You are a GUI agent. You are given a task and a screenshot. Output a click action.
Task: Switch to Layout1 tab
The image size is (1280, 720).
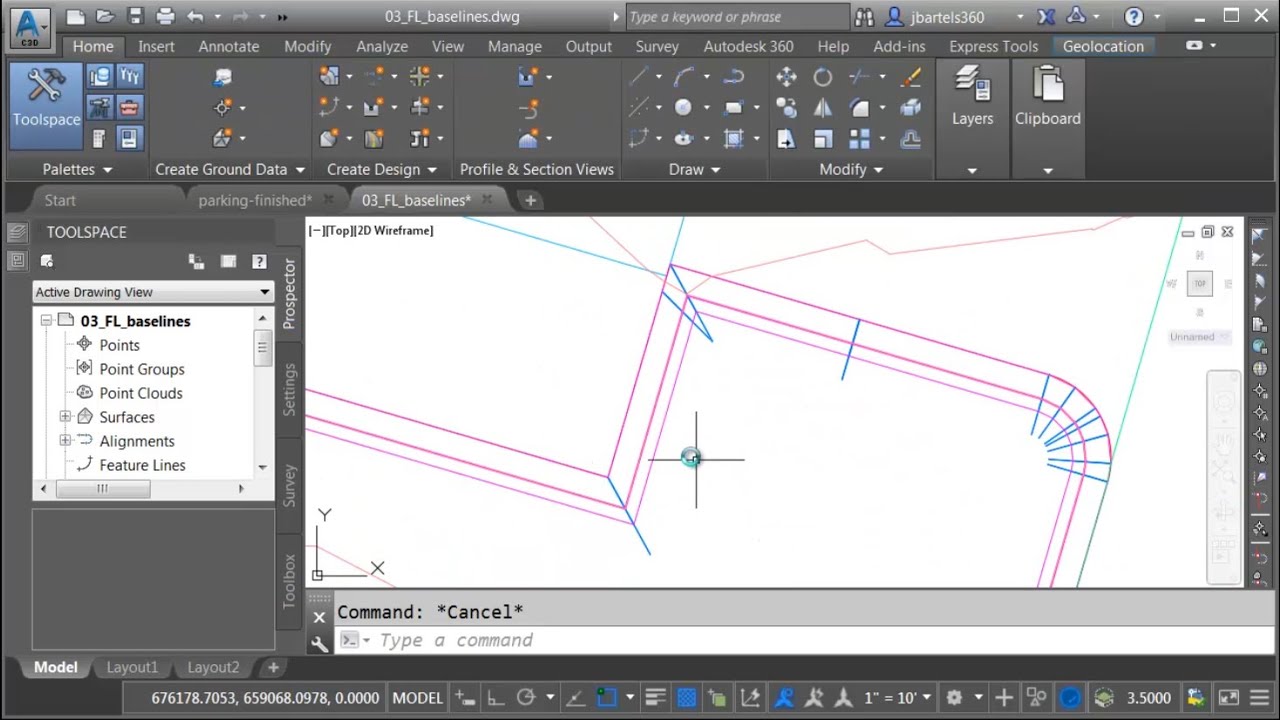click(132, 668)
